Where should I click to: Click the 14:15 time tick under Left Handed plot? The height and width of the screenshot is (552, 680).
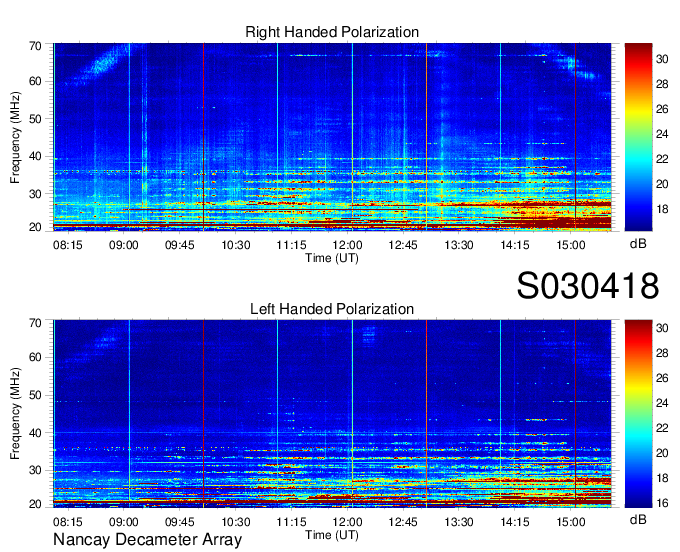point(515,521)
